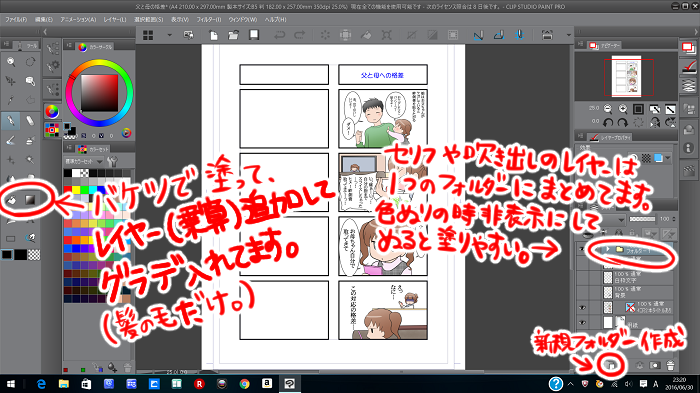
Task: Click the Save floppy disk icon
Action: 254,35
